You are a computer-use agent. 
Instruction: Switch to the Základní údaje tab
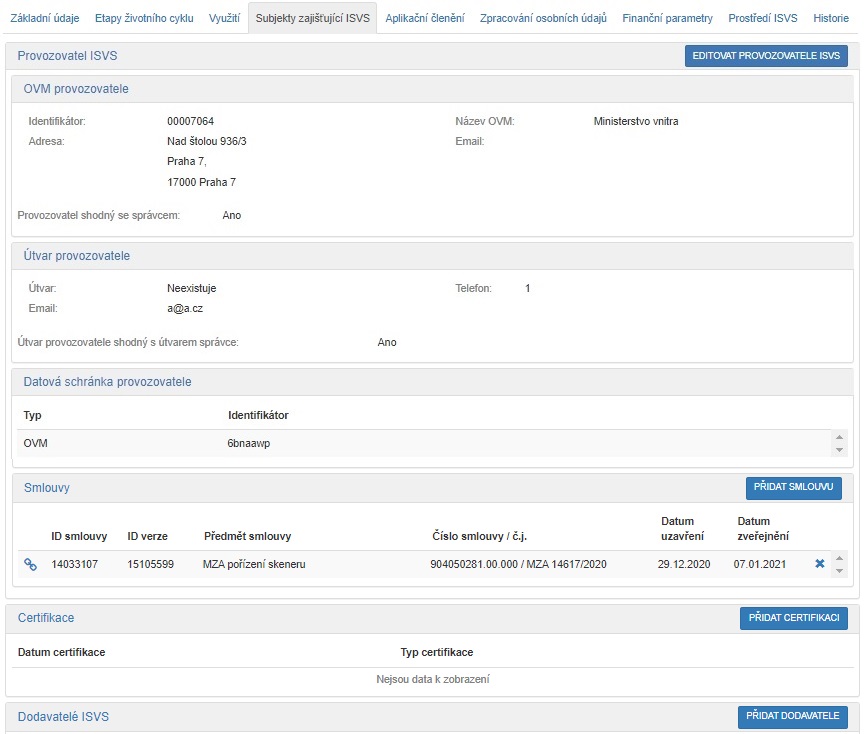44,18
